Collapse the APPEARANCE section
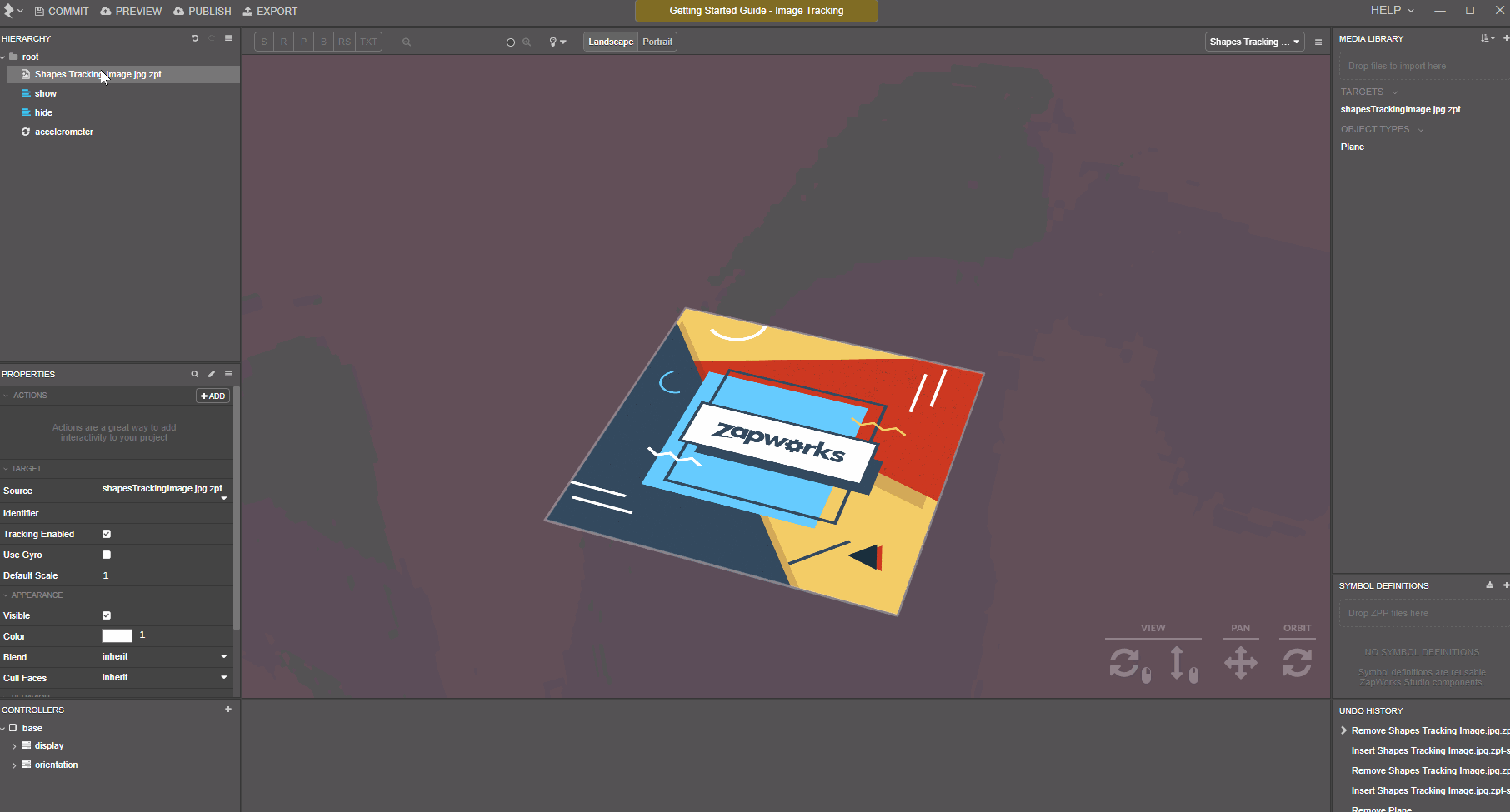This screenshot has width=1510, height=812. 6,595
